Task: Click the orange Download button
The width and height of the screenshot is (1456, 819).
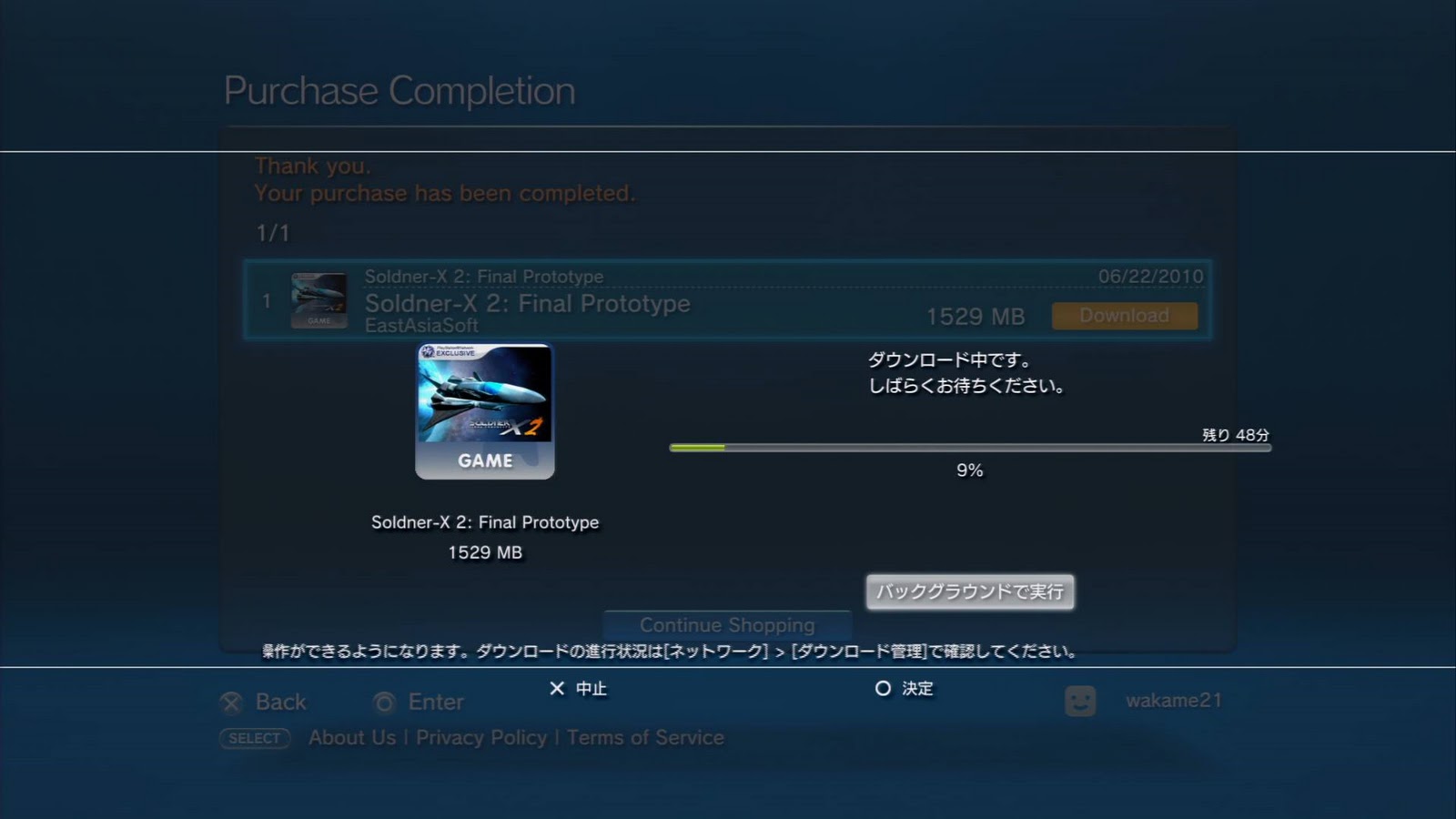Action: click(1125, 316)
